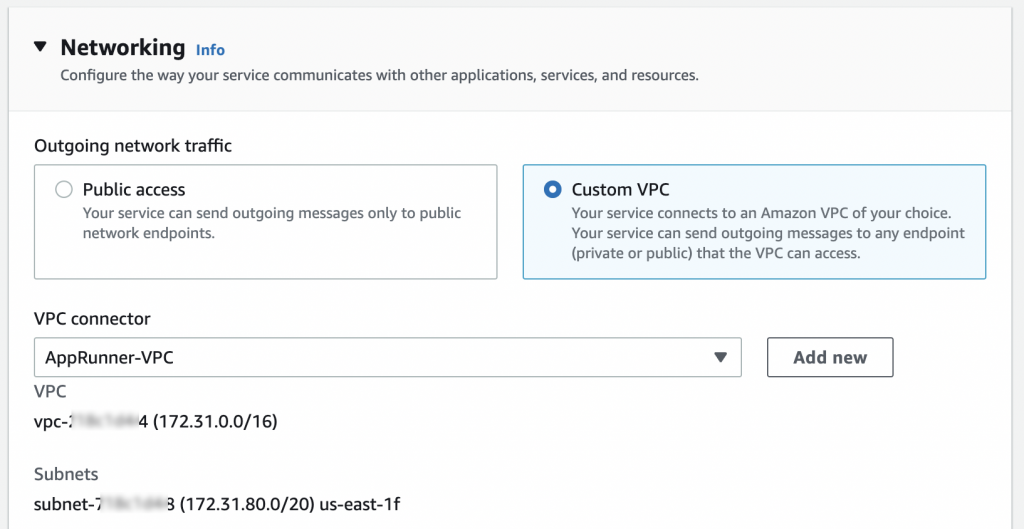Viewport: 1024px width, 529px height.
Task: Select the Custom VPC radio button
Action: [x=552, y=189]
